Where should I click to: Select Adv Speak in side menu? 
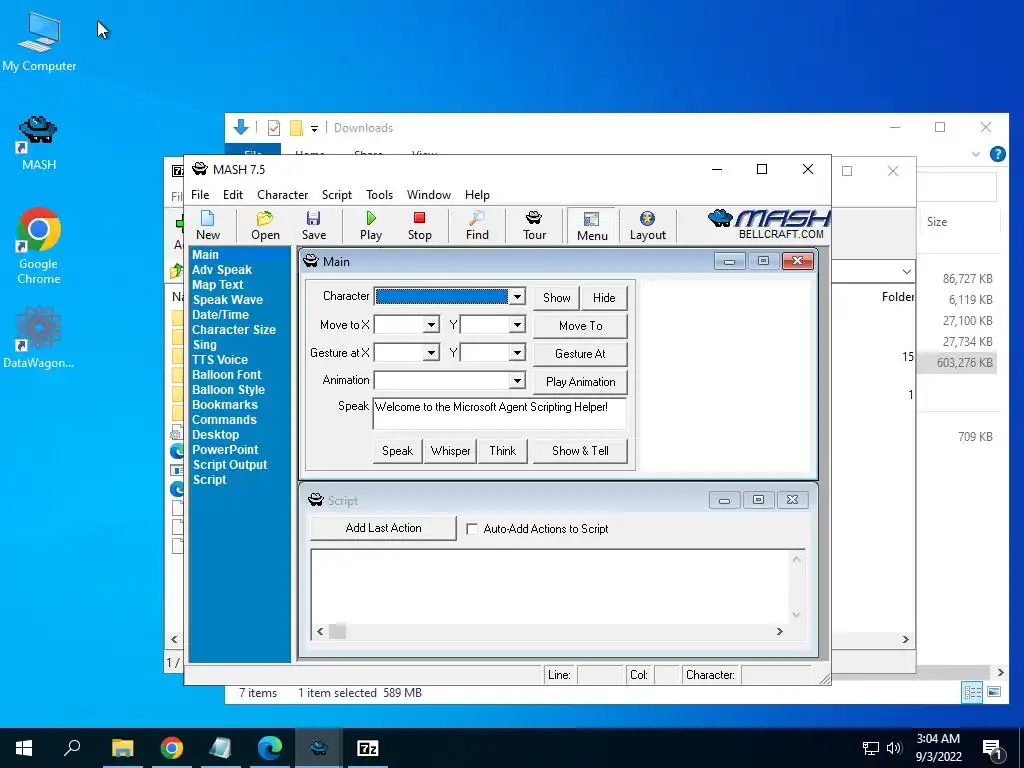click(221, 270)
